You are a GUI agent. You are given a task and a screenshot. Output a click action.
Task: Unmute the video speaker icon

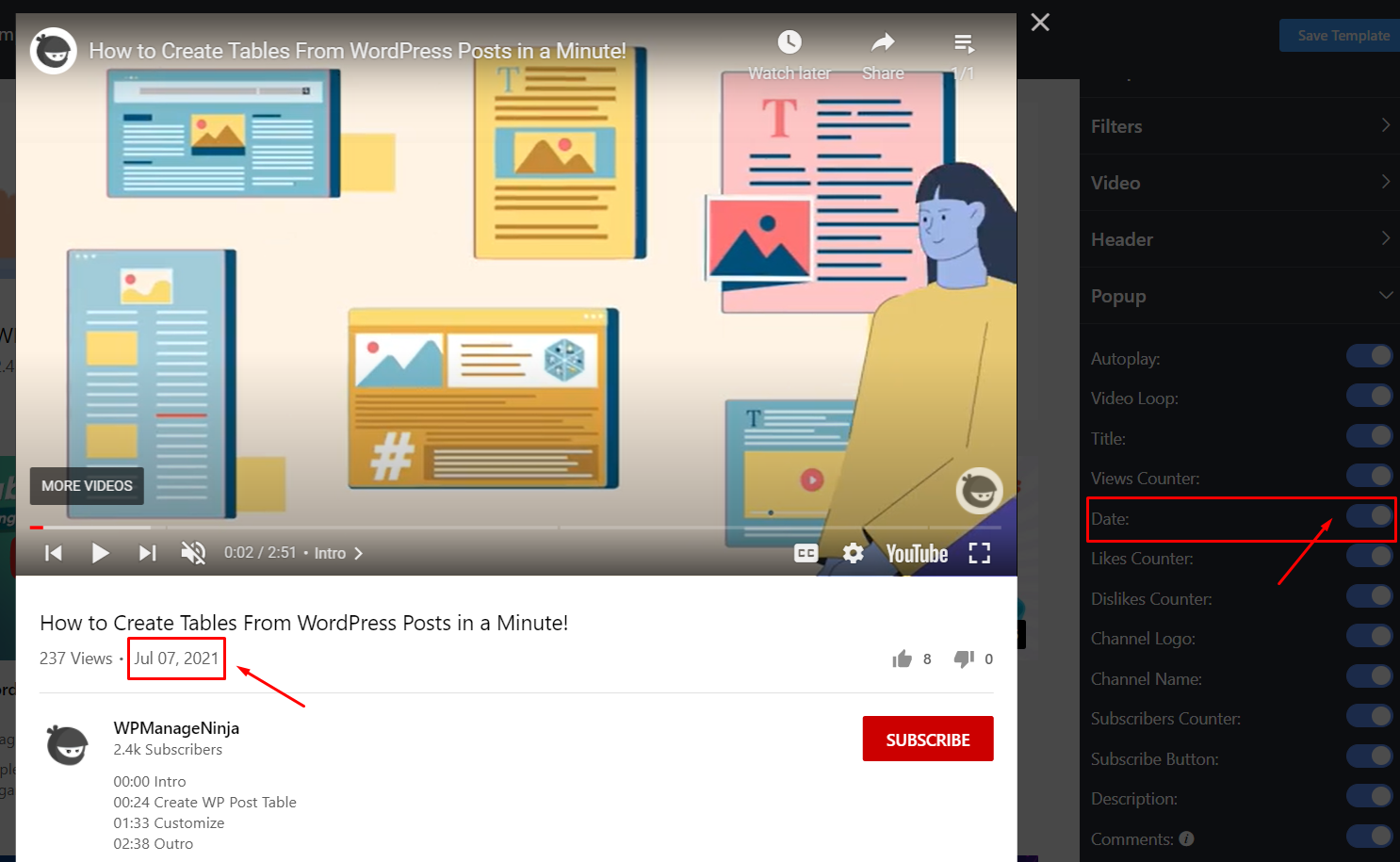(193, 553)
